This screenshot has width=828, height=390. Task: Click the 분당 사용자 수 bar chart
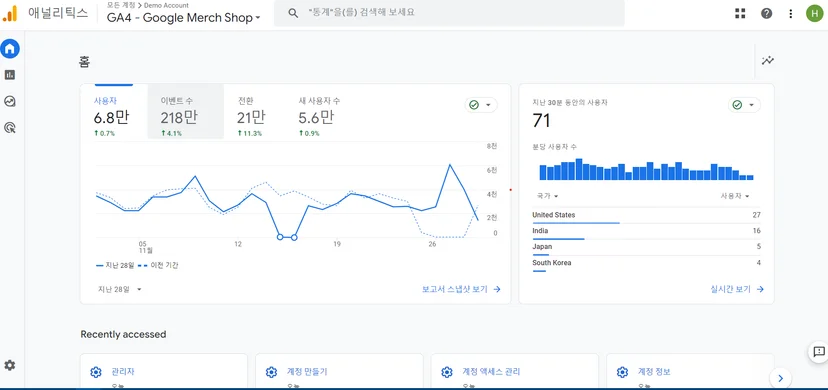pos(646,169)
